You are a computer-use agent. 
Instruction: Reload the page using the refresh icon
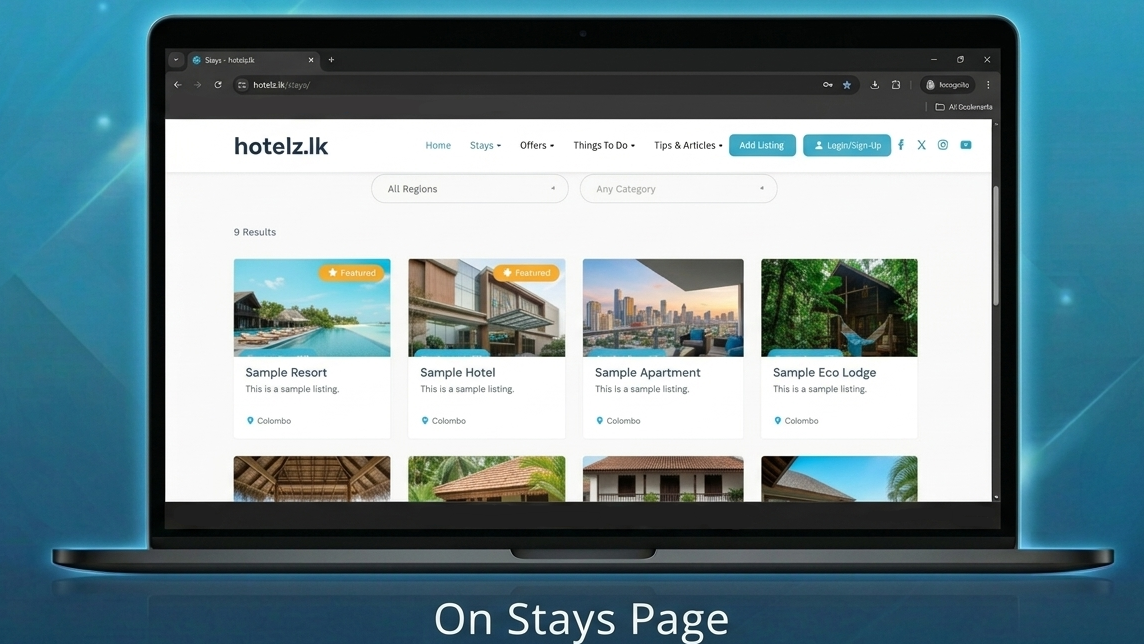point(218,85)
